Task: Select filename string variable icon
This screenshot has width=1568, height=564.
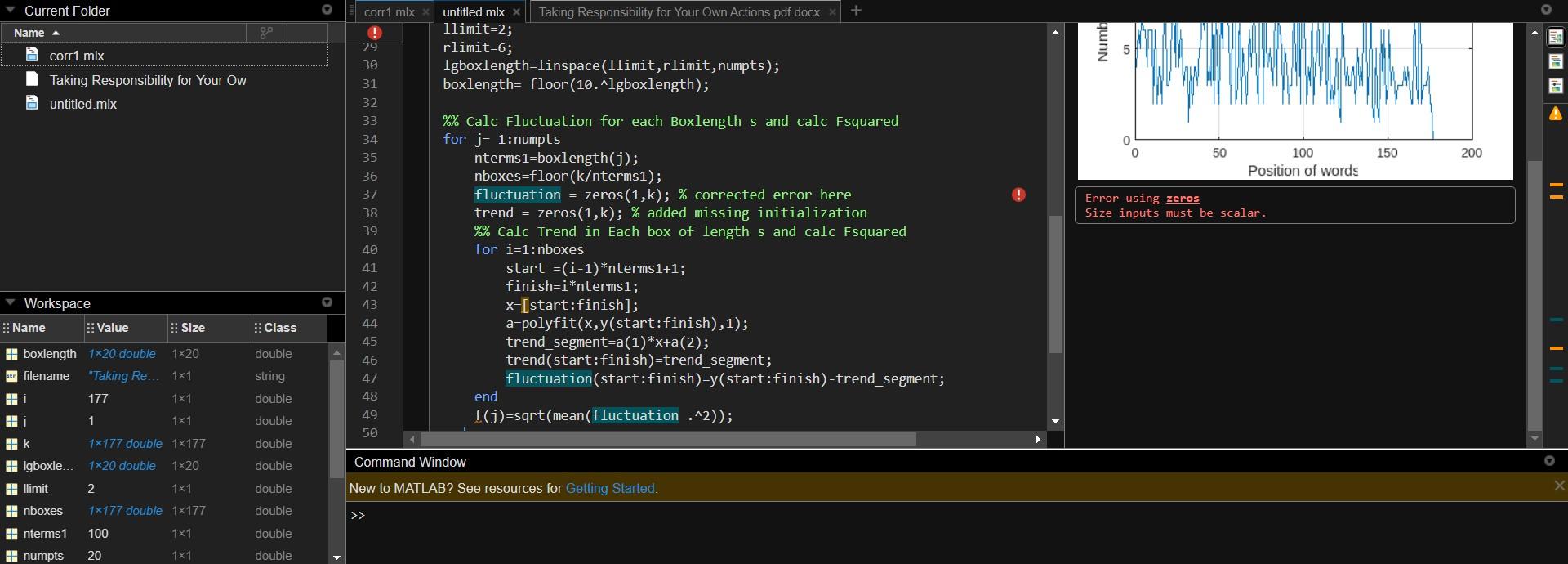Action: click(x=11, y=376)
